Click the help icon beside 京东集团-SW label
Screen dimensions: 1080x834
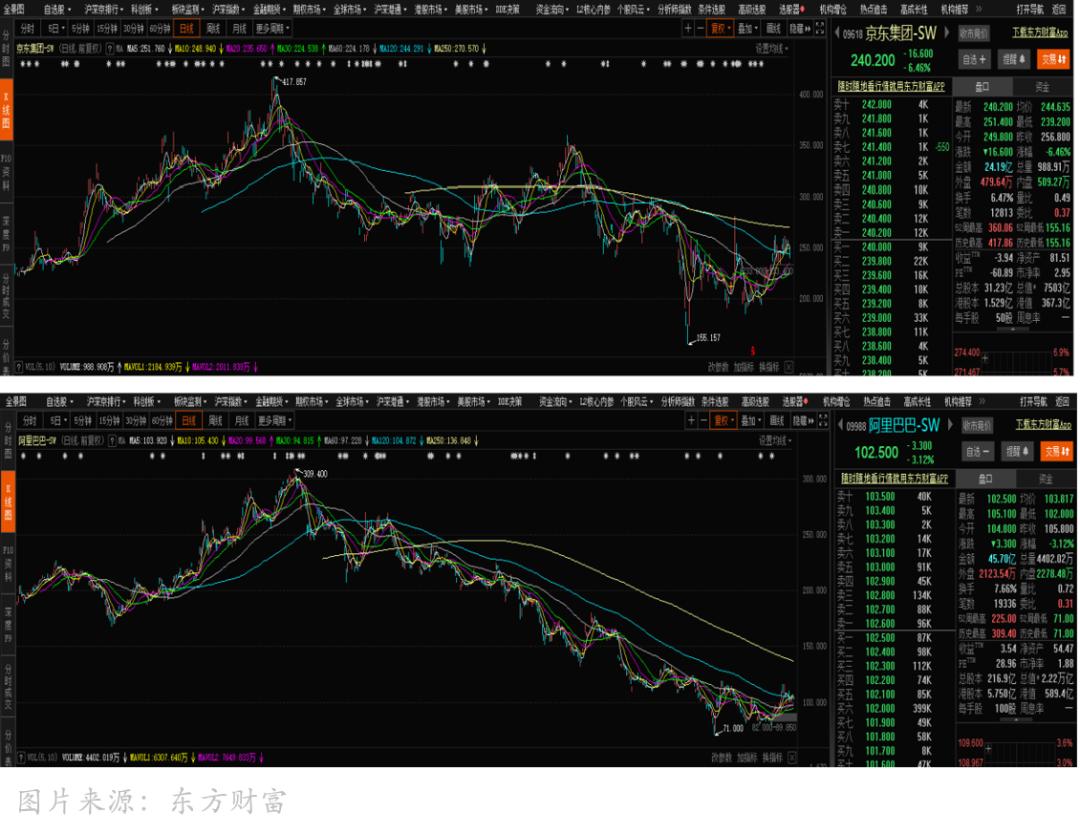point(110,49)
